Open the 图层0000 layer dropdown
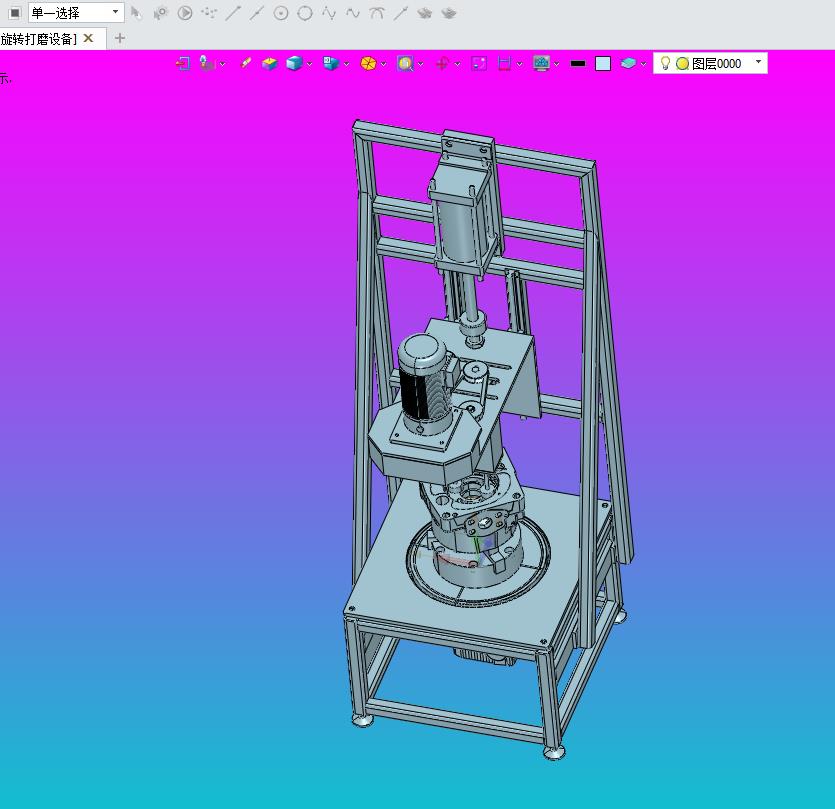 759,63
